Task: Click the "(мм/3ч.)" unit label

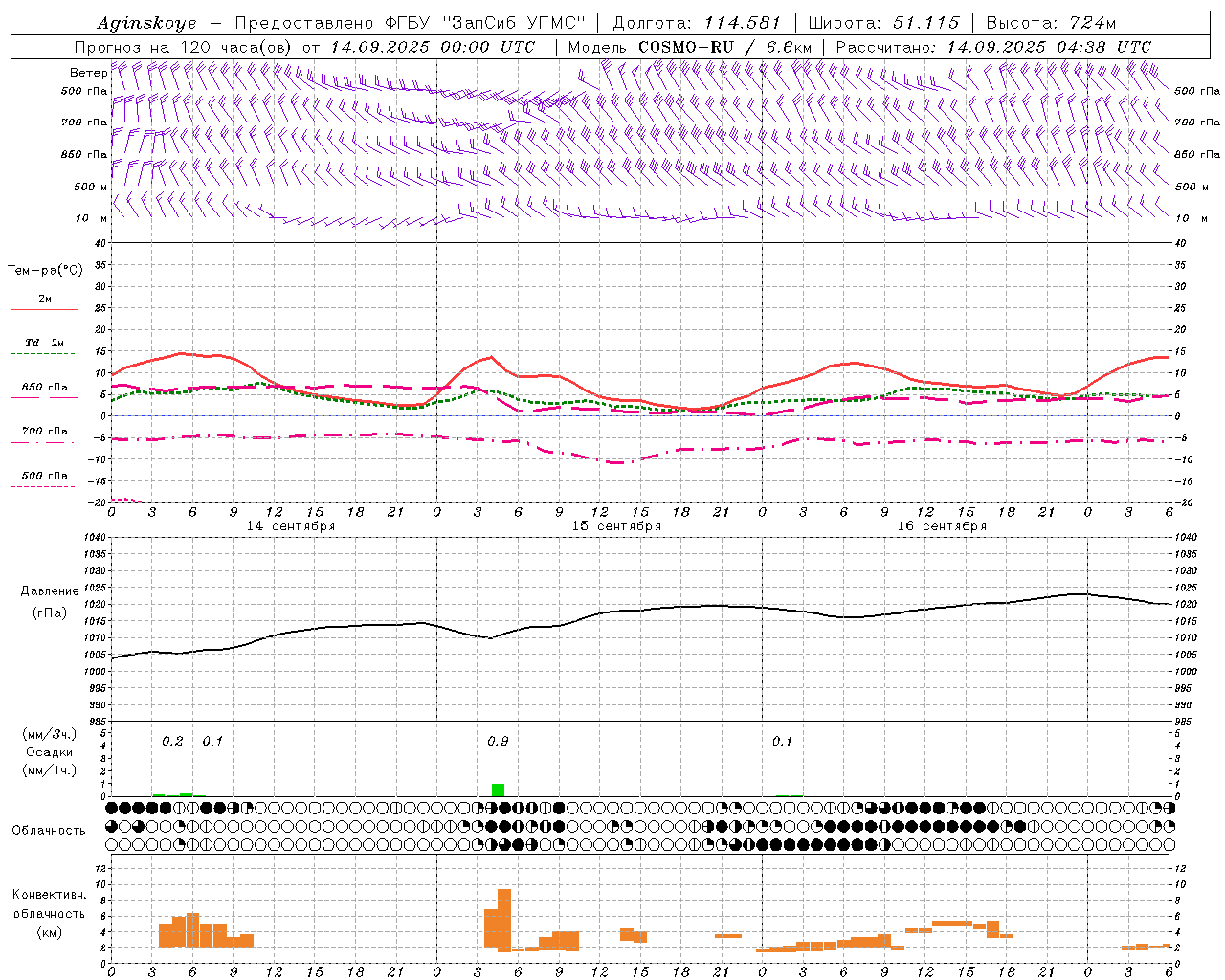Action: (49, 734)
